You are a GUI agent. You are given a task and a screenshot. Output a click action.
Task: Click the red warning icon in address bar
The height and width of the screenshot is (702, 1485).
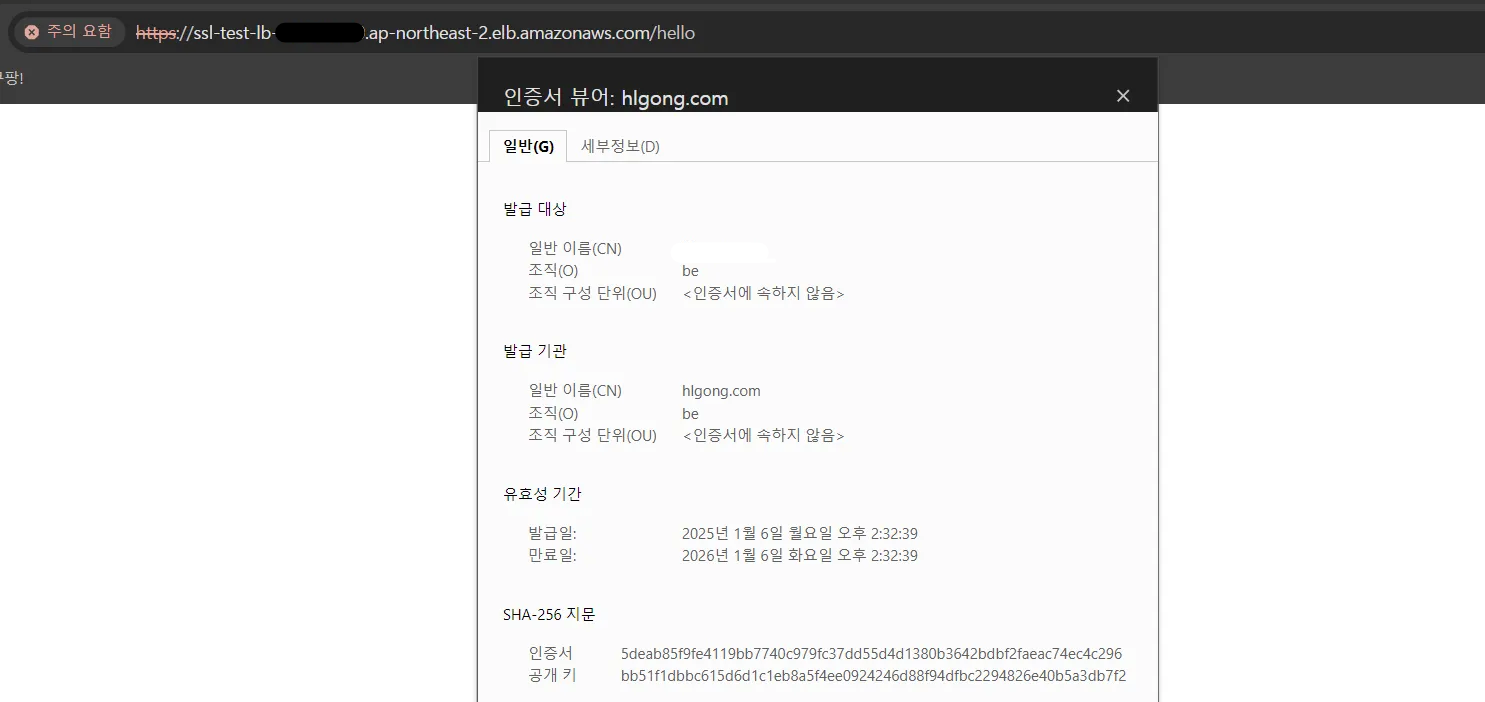point(32,32)
